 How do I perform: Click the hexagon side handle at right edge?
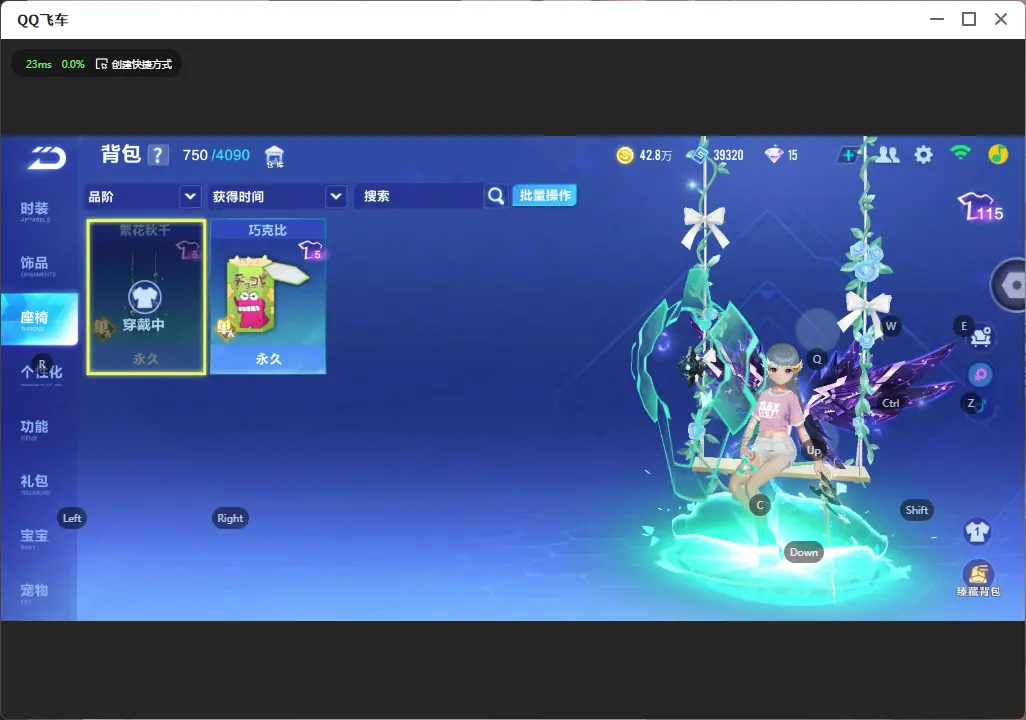pyautogui.click(x=1010, y=285)
